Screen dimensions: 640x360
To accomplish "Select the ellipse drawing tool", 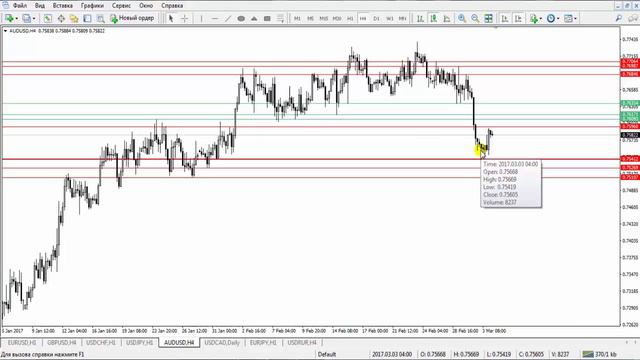I will coord(241,18).
